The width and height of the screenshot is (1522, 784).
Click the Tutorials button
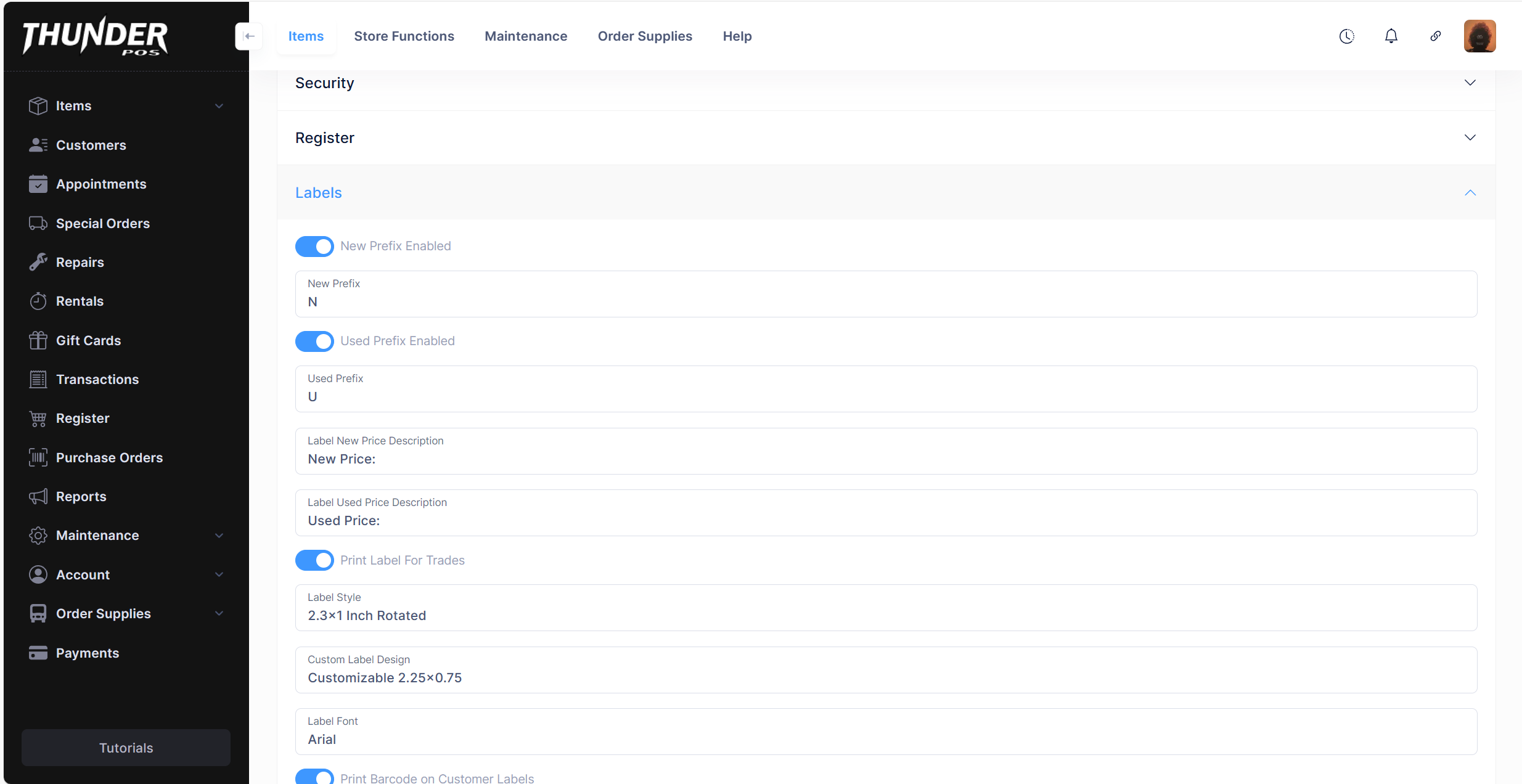click(x=126, y=748)
